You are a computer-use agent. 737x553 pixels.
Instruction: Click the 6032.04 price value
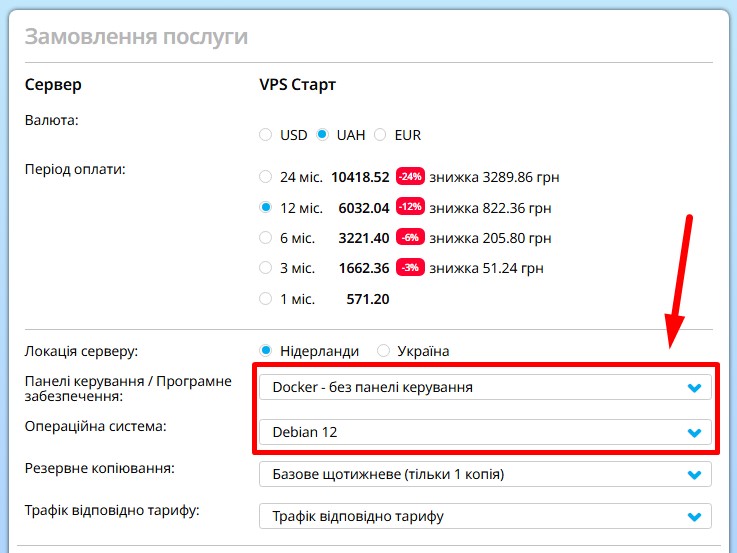pos(364,208)
